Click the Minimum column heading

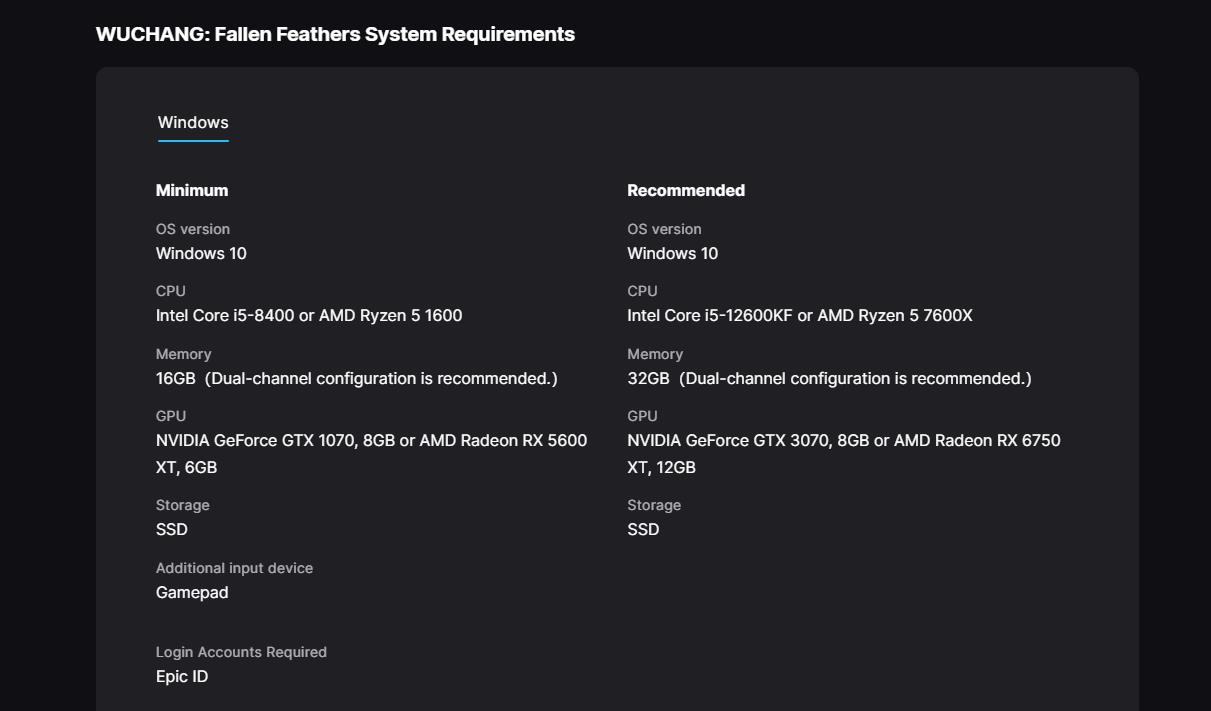point(192,190)
